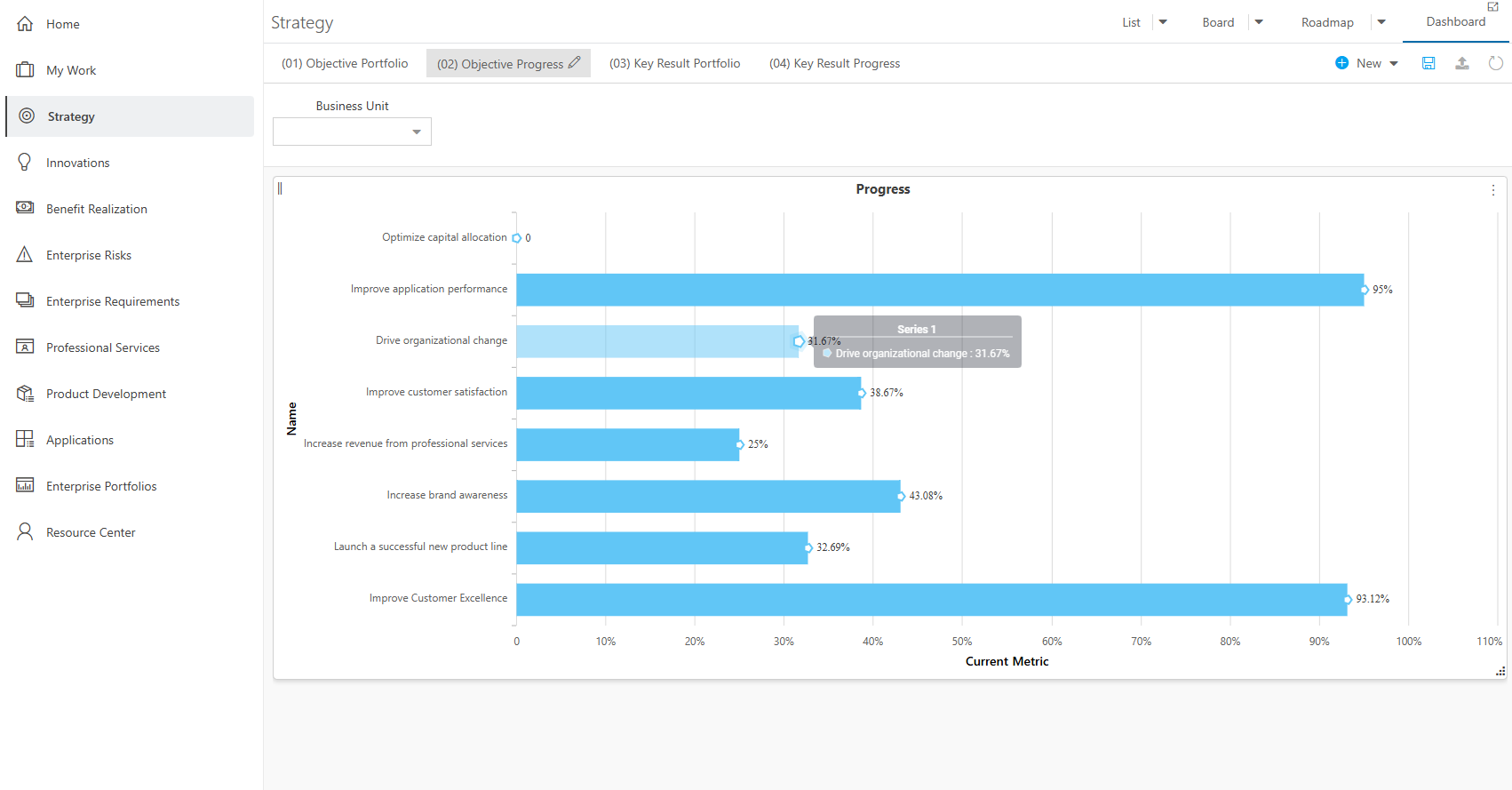Expand the Roadmap view dropdown arrow

[x=1381, y=22]
